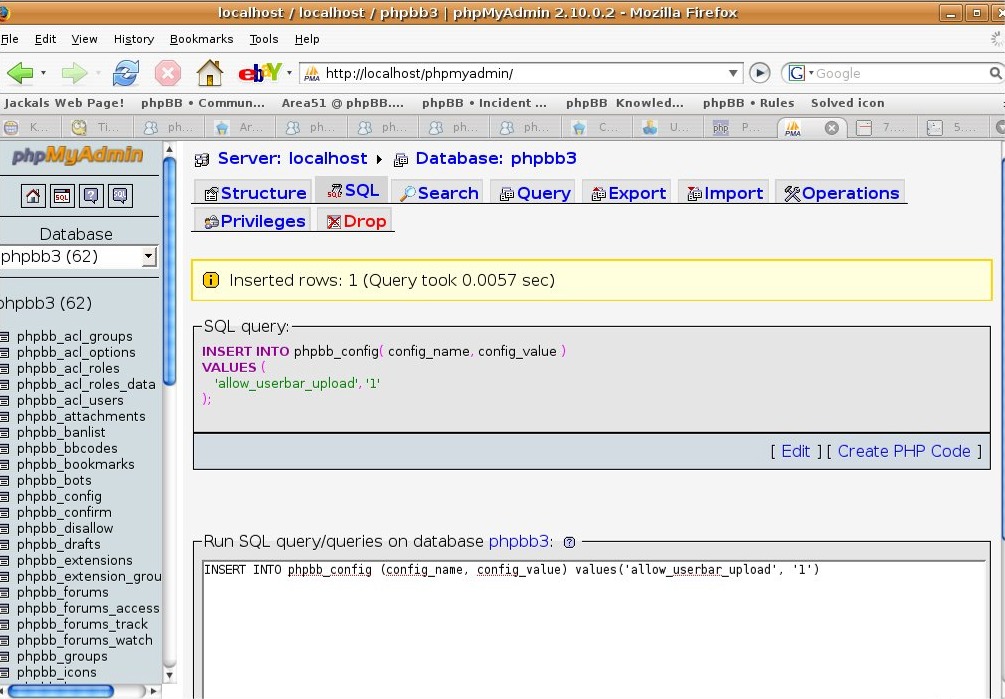Click the Edit link under the SQL query
Image resolution: width=1005 pixels, height=699 pixels.
795,451
